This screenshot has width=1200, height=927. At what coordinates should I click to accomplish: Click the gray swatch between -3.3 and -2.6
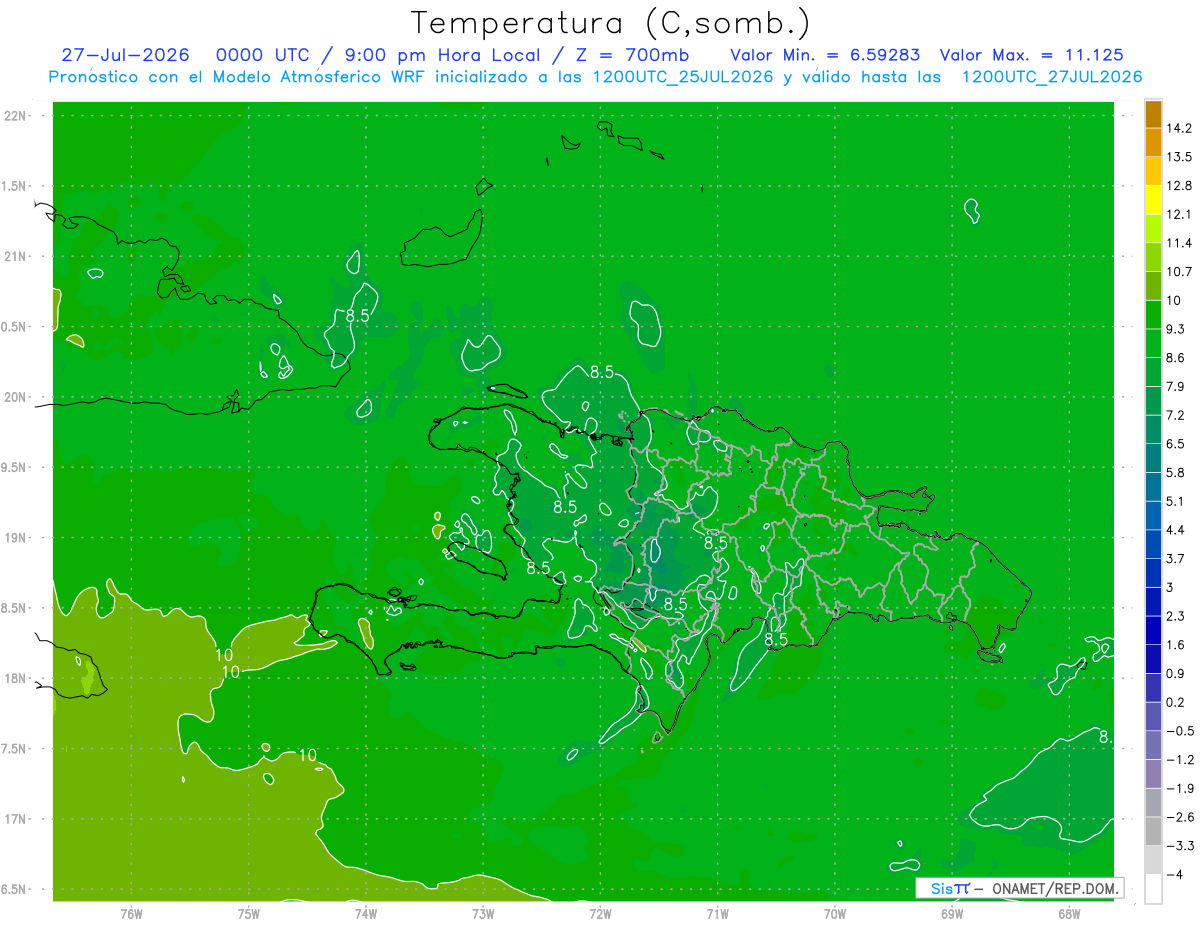point(1153,831)
